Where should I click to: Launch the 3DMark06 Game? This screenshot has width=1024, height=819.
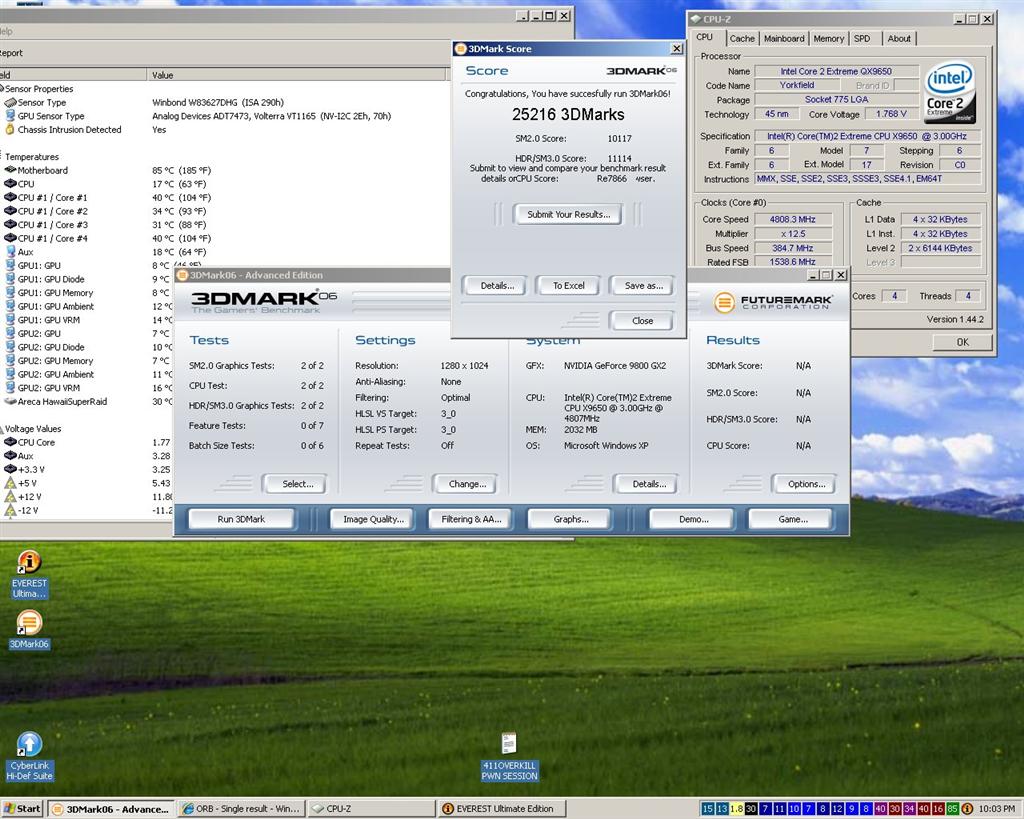[x=792, y=519]
